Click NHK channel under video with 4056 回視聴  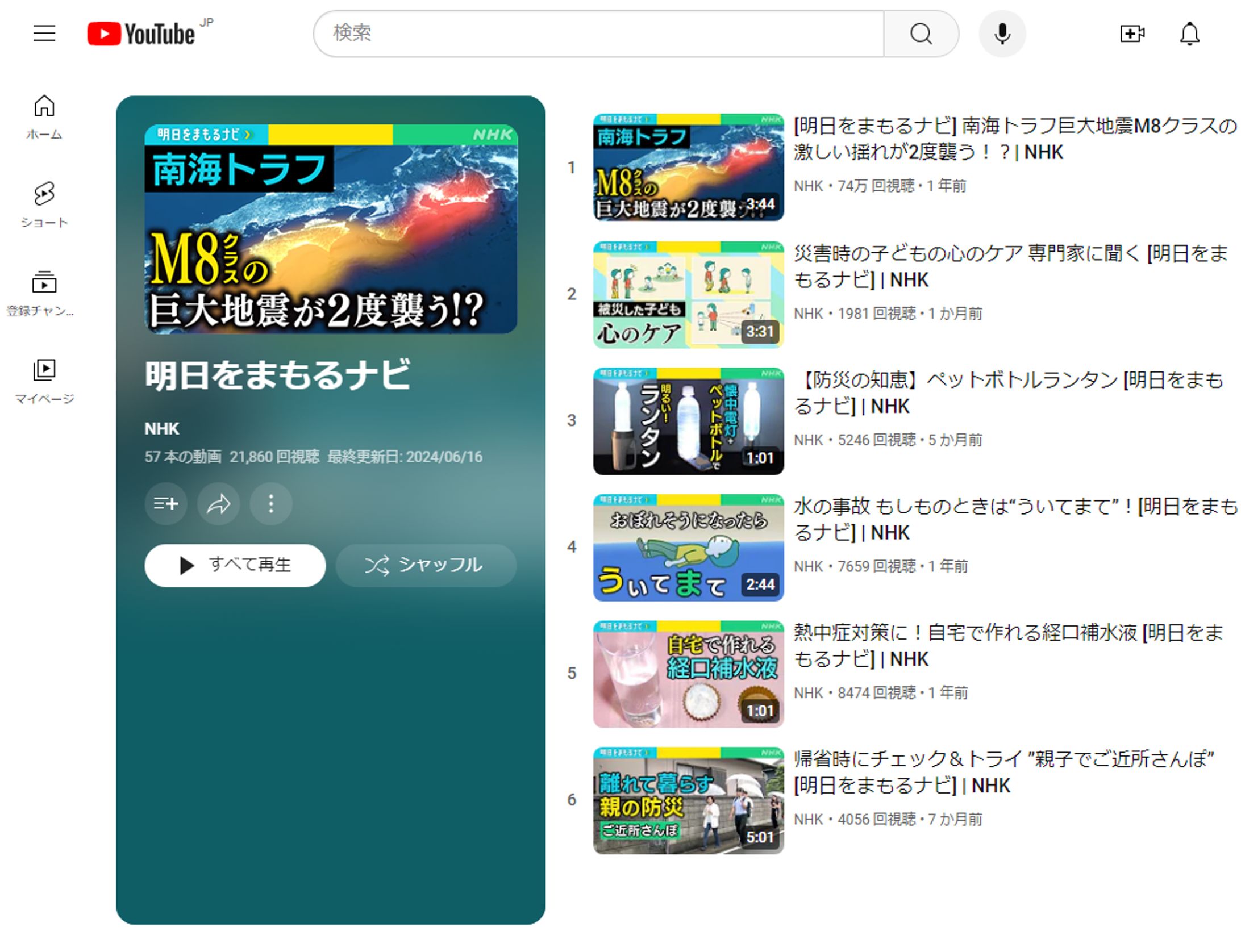click(x=808, y=819)
